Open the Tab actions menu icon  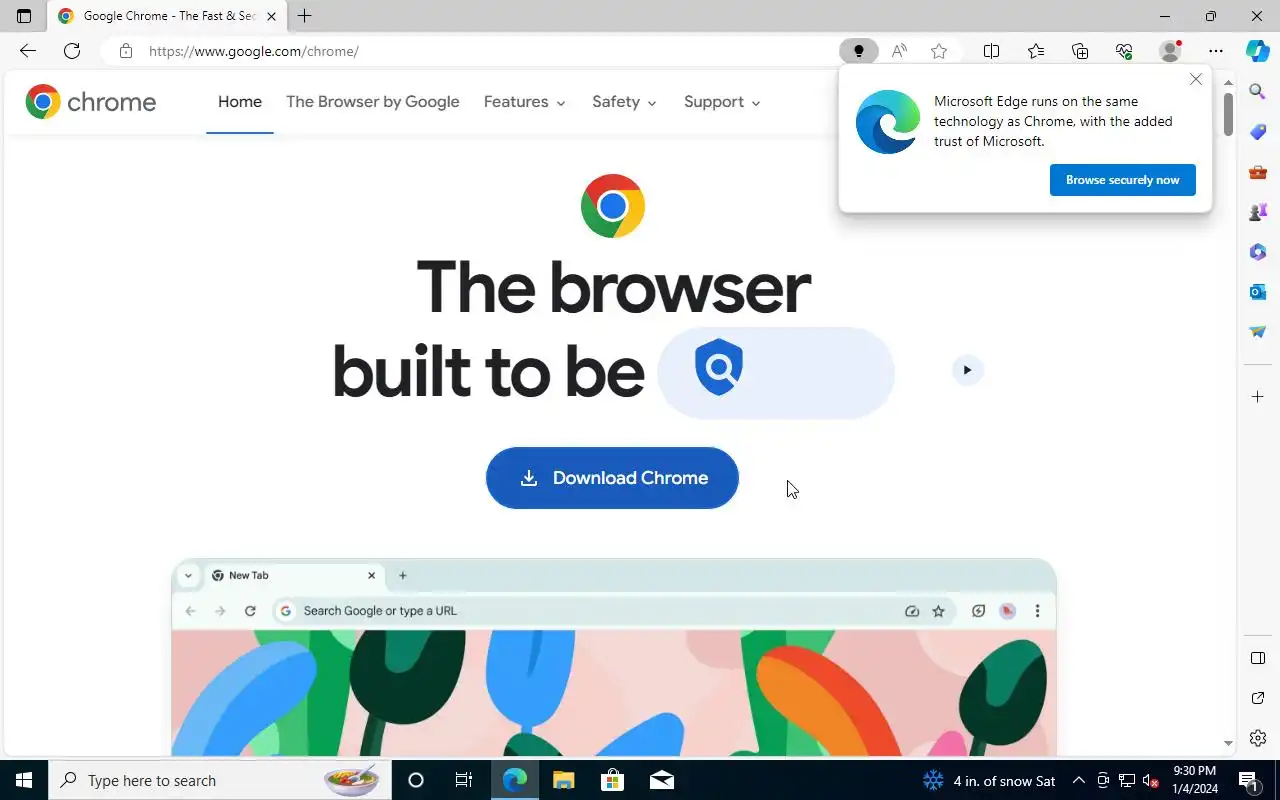(x=24, y=16)
